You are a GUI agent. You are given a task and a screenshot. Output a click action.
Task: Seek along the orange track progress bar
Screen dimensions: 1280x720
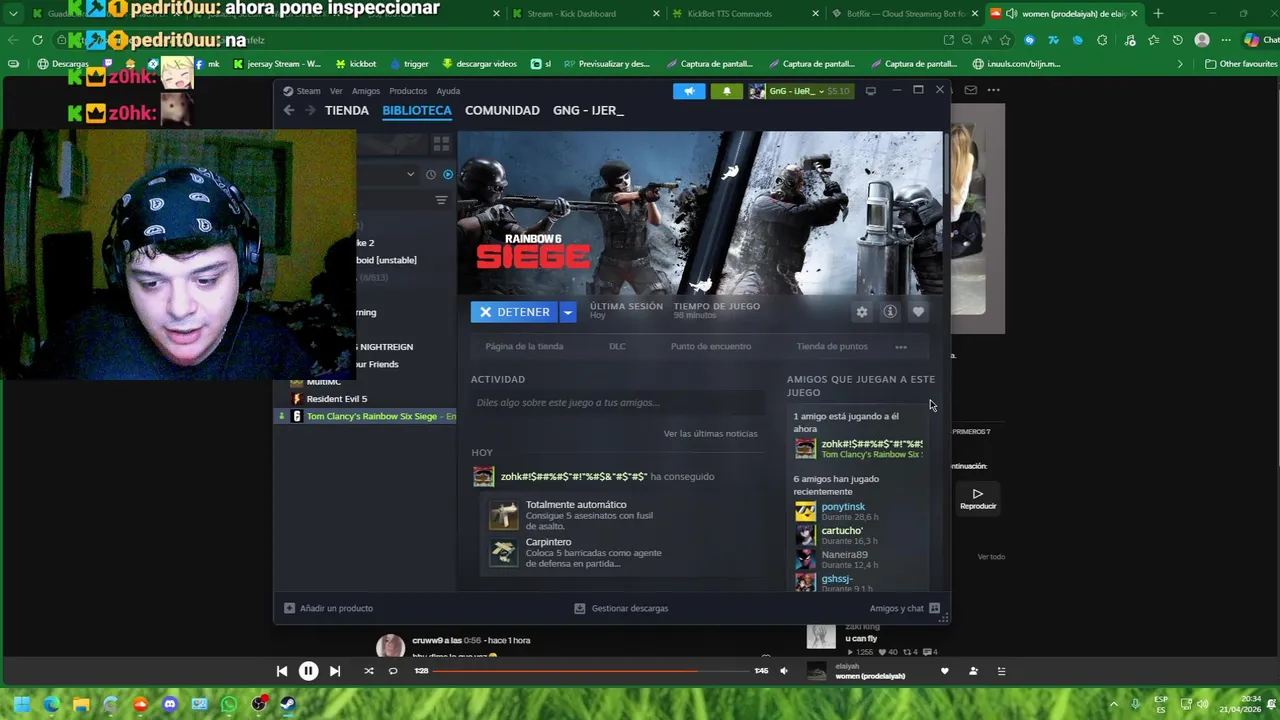click(590, 671)
